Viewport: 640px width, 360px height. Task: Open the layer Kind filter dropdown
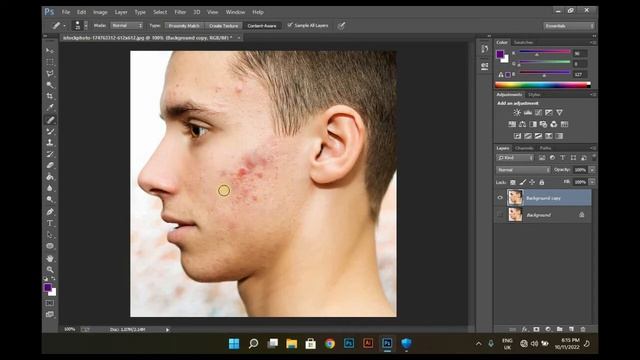(515, 158)
